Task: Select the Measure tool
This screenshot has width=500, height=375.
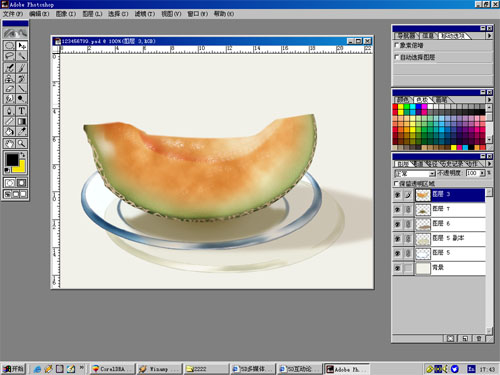Action: pos(9,121)
